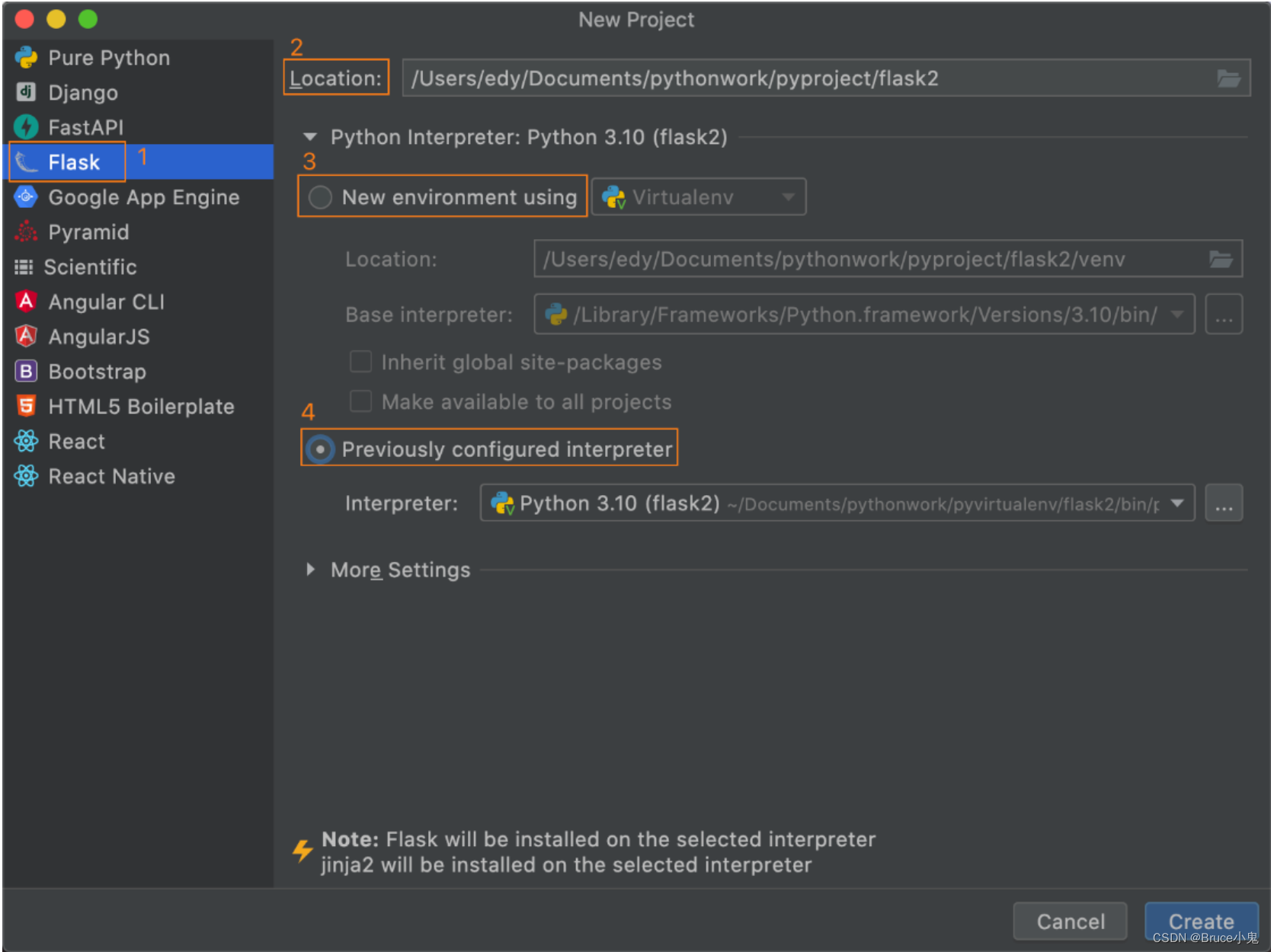
Task: Click the Google App Engine icon
Action: 26,196
